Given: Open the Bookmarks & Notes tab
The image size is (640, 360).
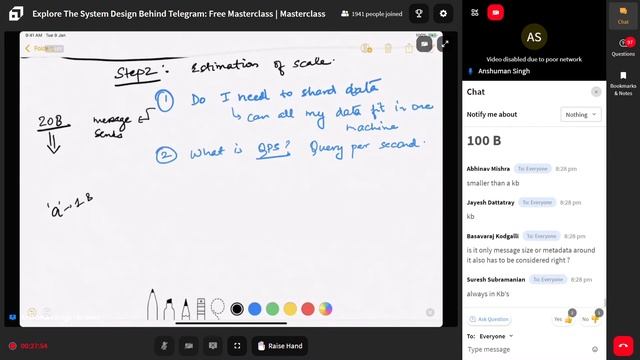Looking at the screenshot, I should (x=623, y=83).
